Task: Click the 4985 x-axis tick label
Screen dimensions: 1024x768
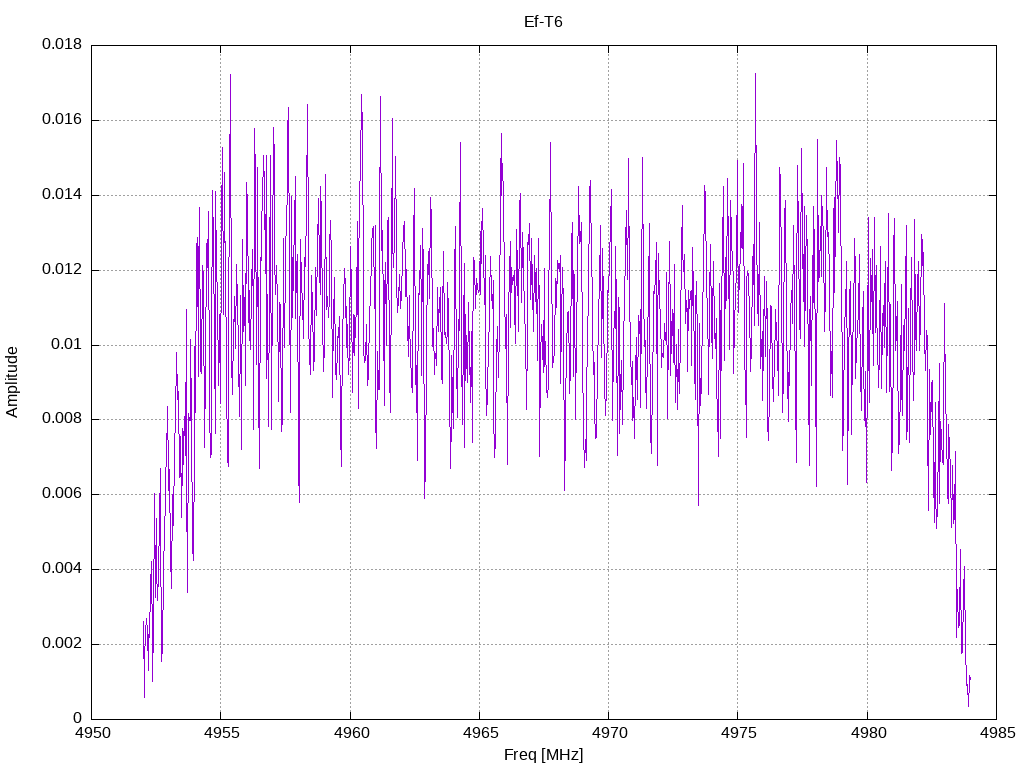Action: pyautogui.click(x=998, y=733)
